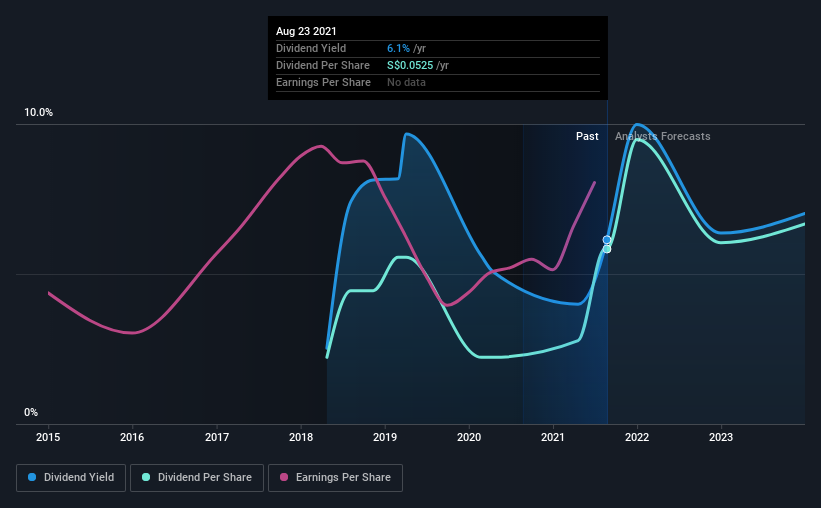Viewport: 821px width, 508px height.
Task: Click the 2018 x-axis label
Action: pyautogui.click(x=301, y=437)
